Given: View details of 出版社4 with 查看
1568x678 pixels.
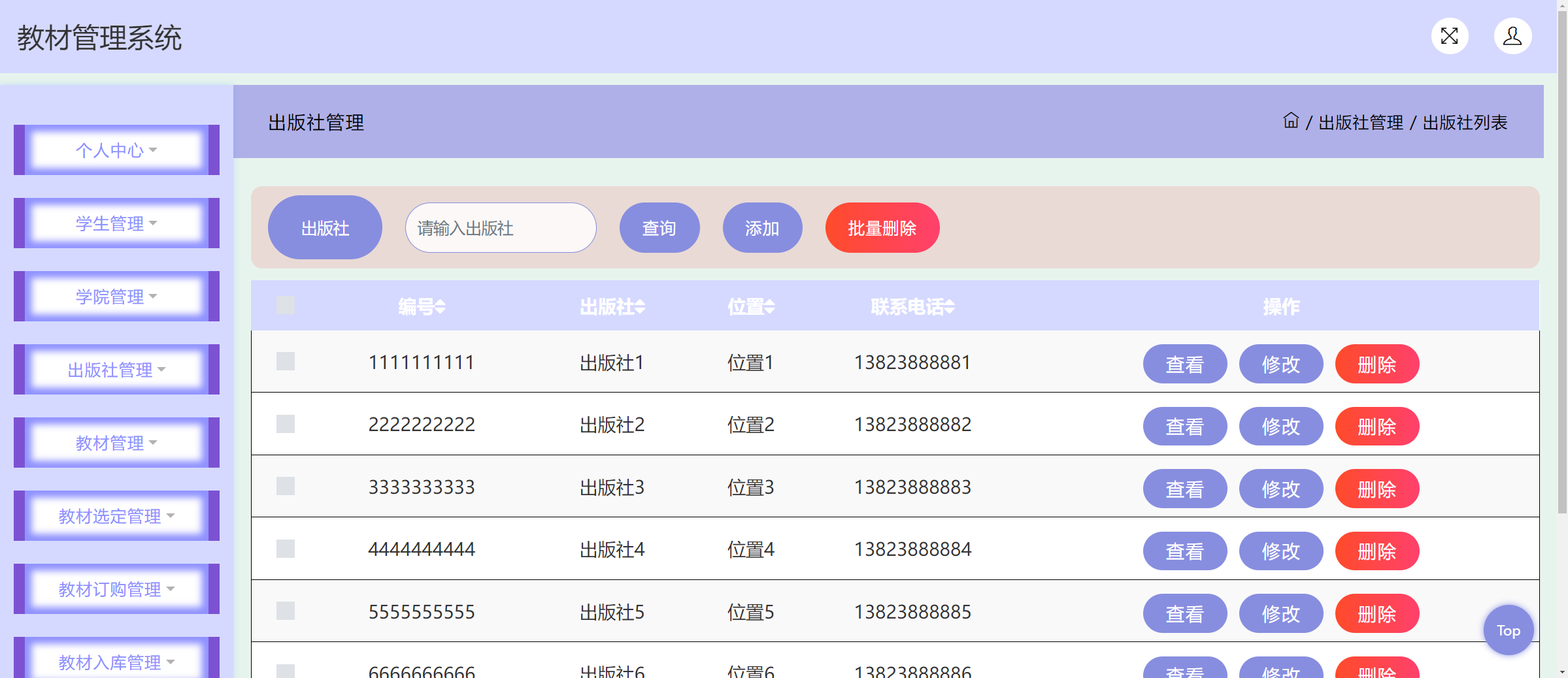Looking at the screenshot, I should point(1184,551).
